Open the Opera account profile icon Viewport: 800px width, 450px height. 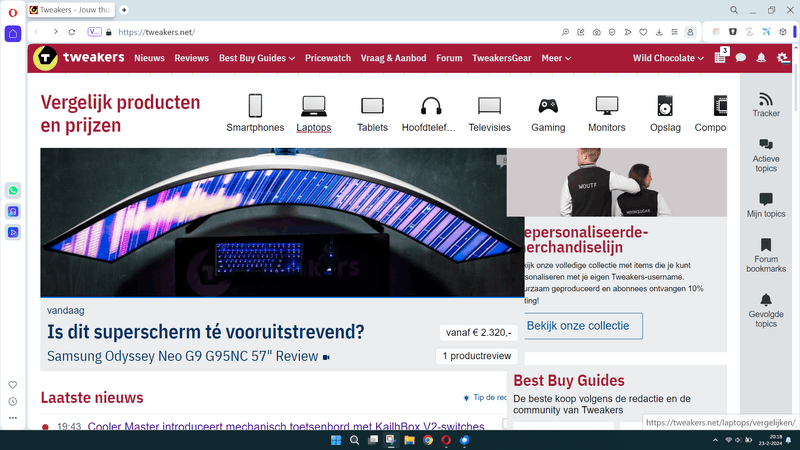coord(690,32)
